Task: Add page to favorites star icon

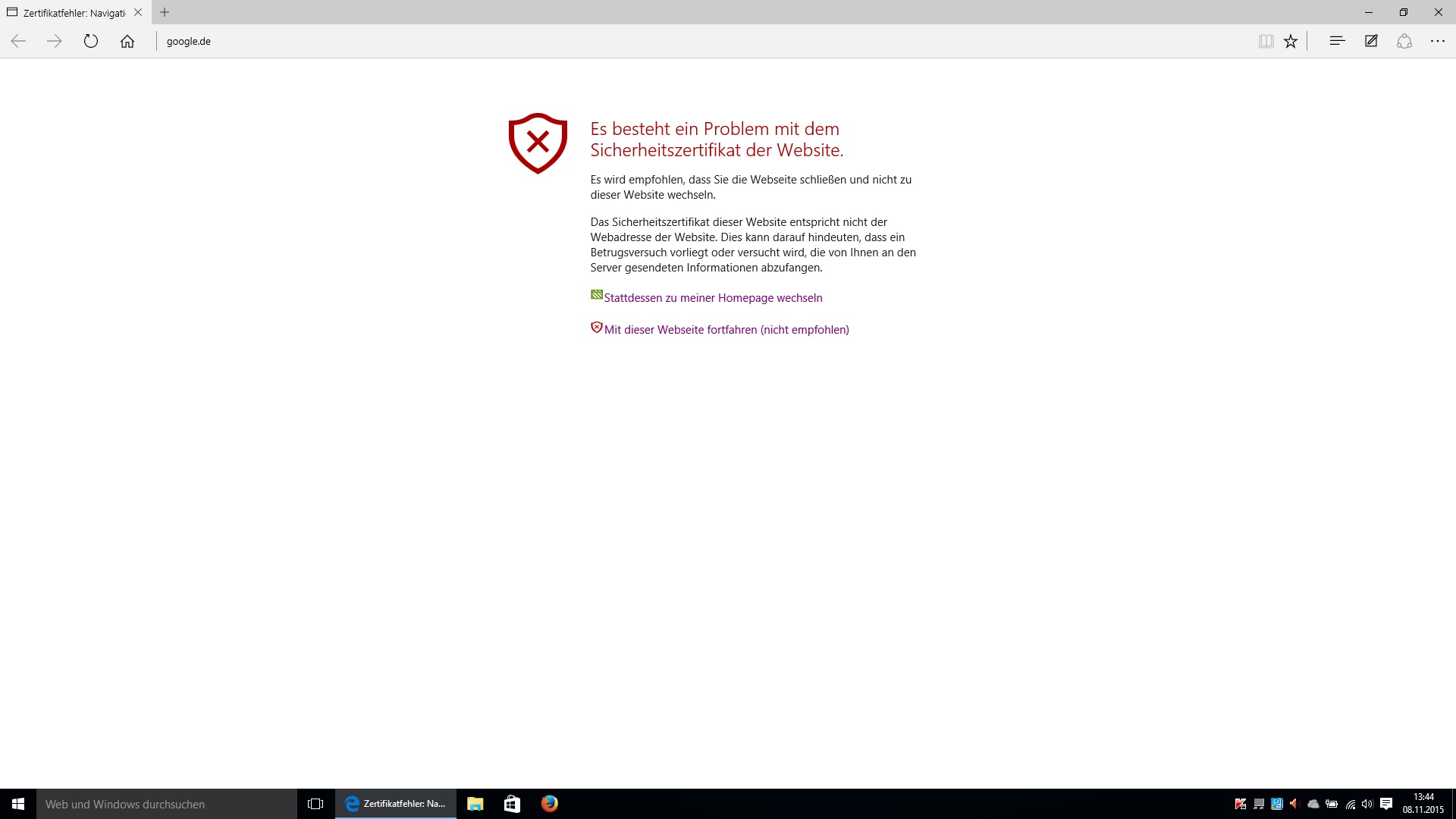Action: [x=1291, y=42]
